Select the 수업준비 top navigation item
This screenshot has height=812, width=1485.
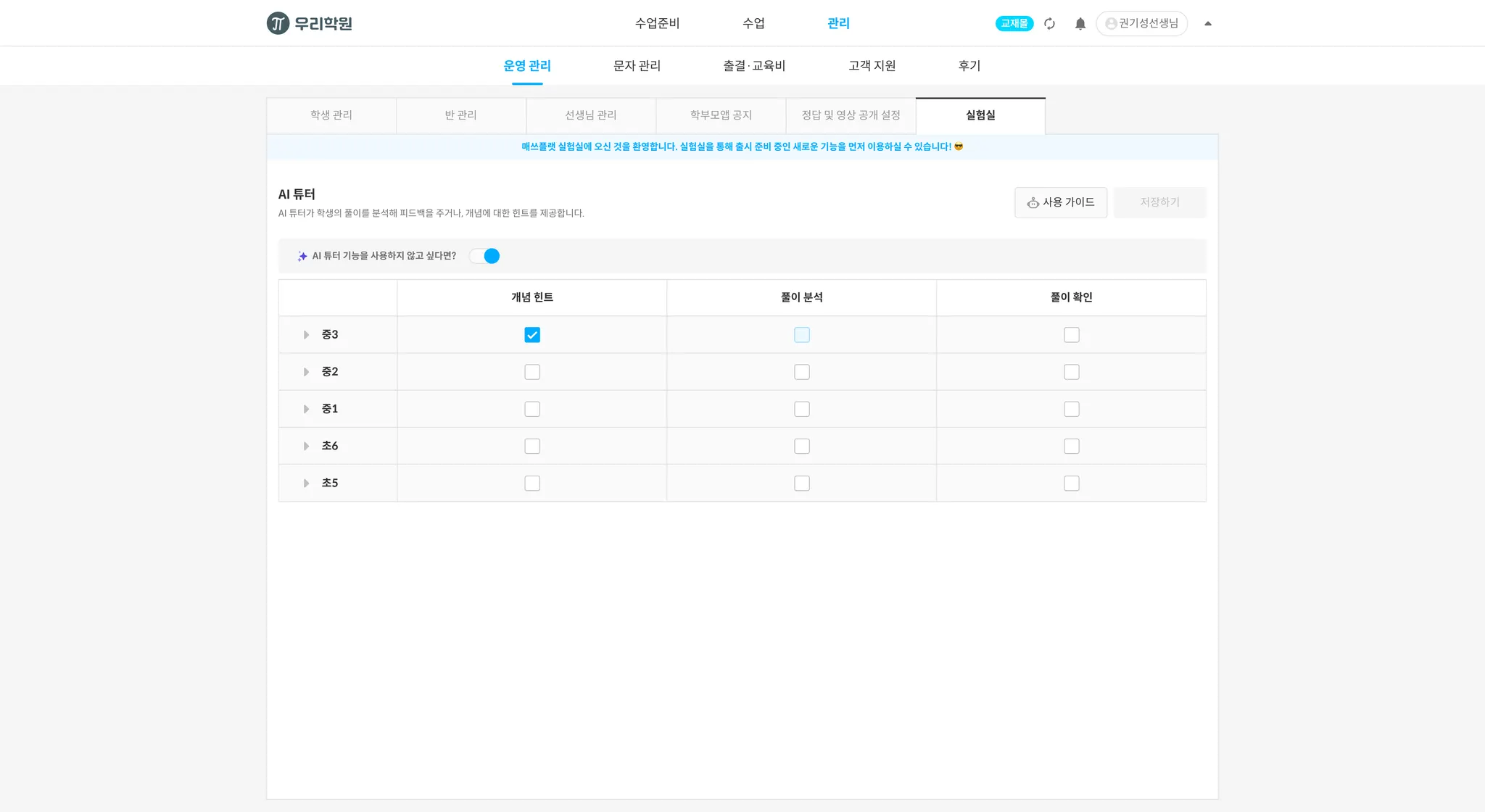(x=657, y=23)
